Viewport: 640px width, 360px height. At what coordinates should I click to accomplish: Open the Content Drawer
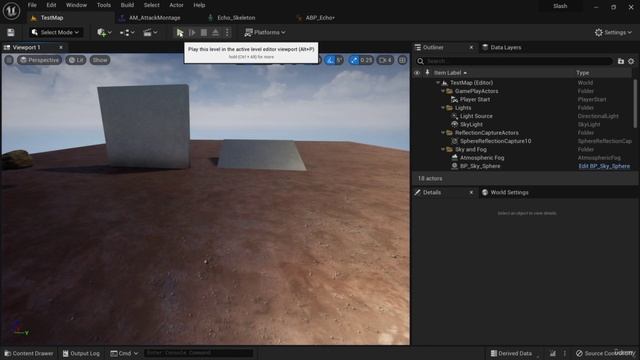[x=29, y=353]
